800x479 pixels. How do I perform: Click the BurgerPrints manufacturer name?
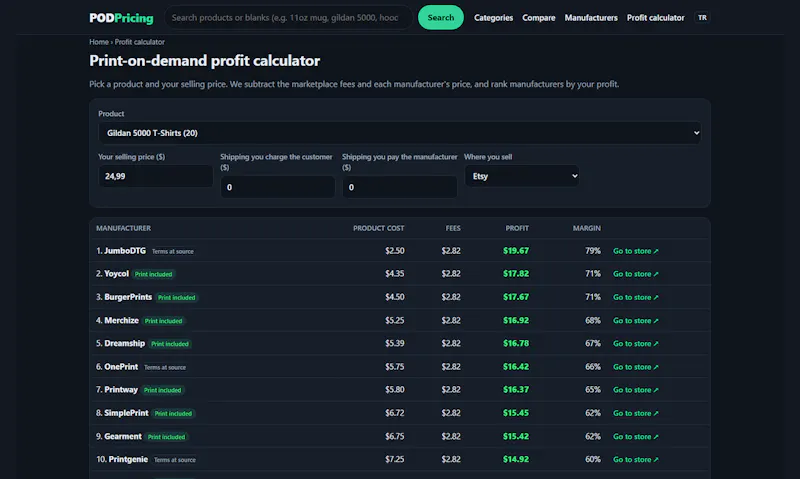point(128,297)
